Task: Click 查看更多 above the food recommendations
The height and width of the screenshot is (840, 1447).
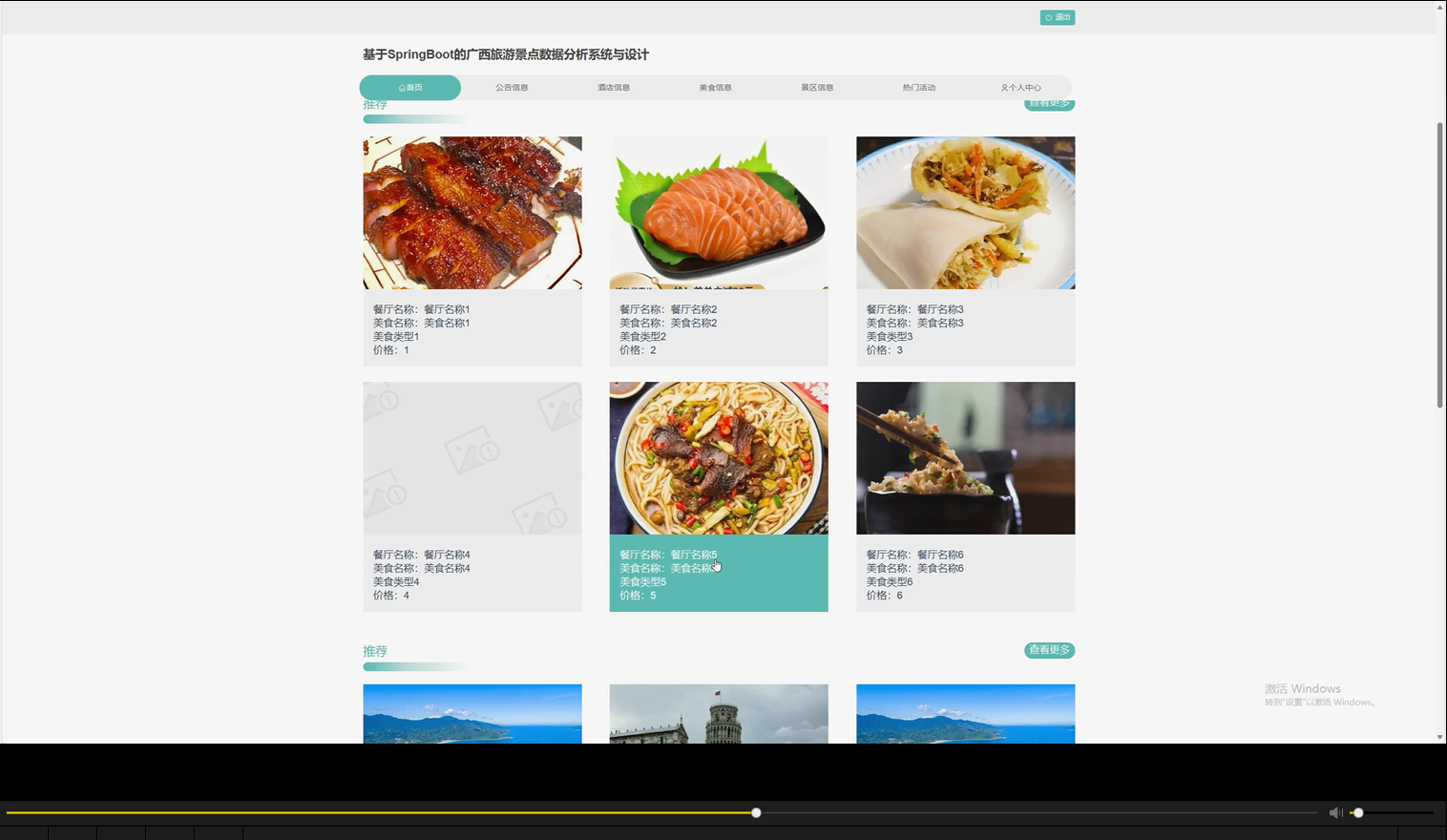Action: click(1048, 103)
